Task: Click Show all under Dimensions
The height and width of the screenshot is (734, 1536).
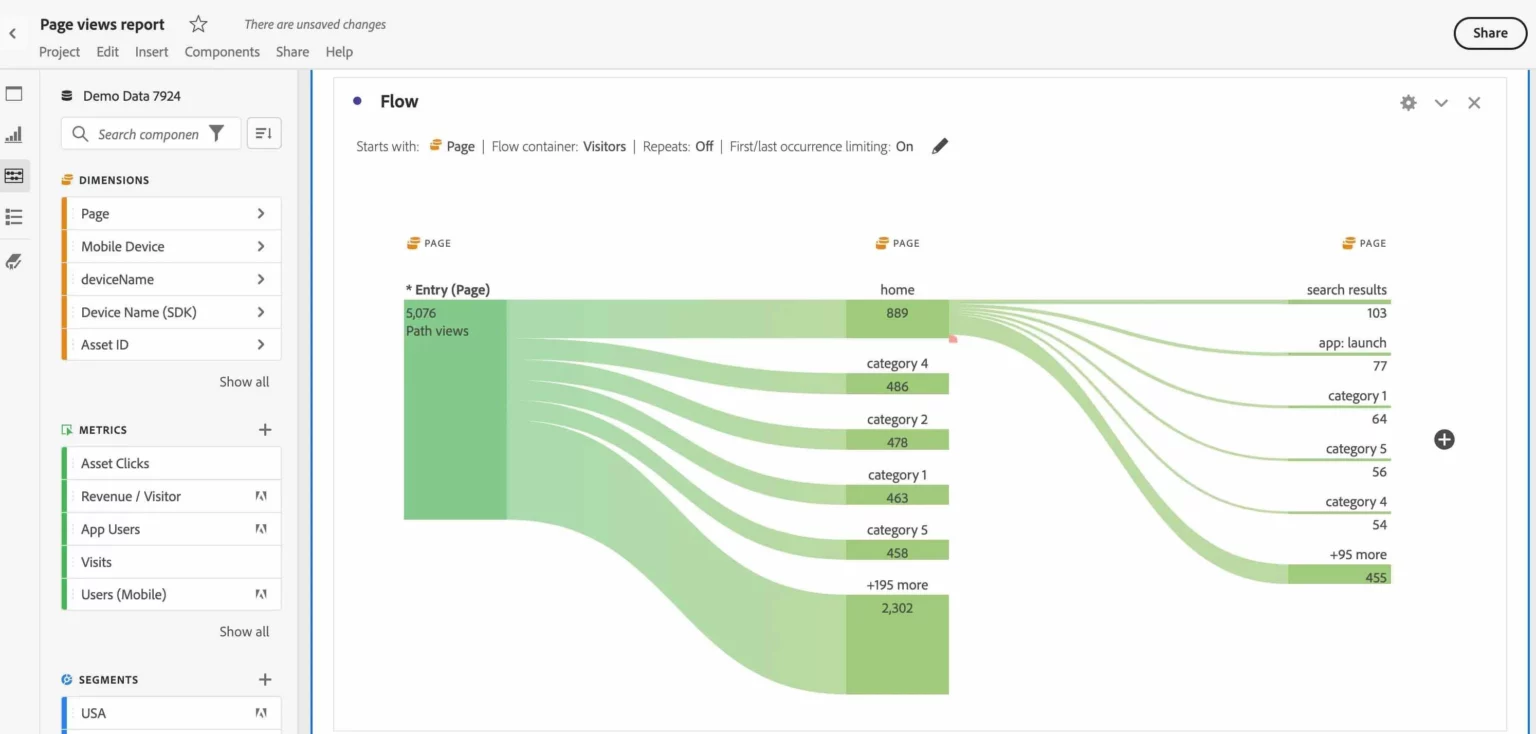Action: click(244, 382)
